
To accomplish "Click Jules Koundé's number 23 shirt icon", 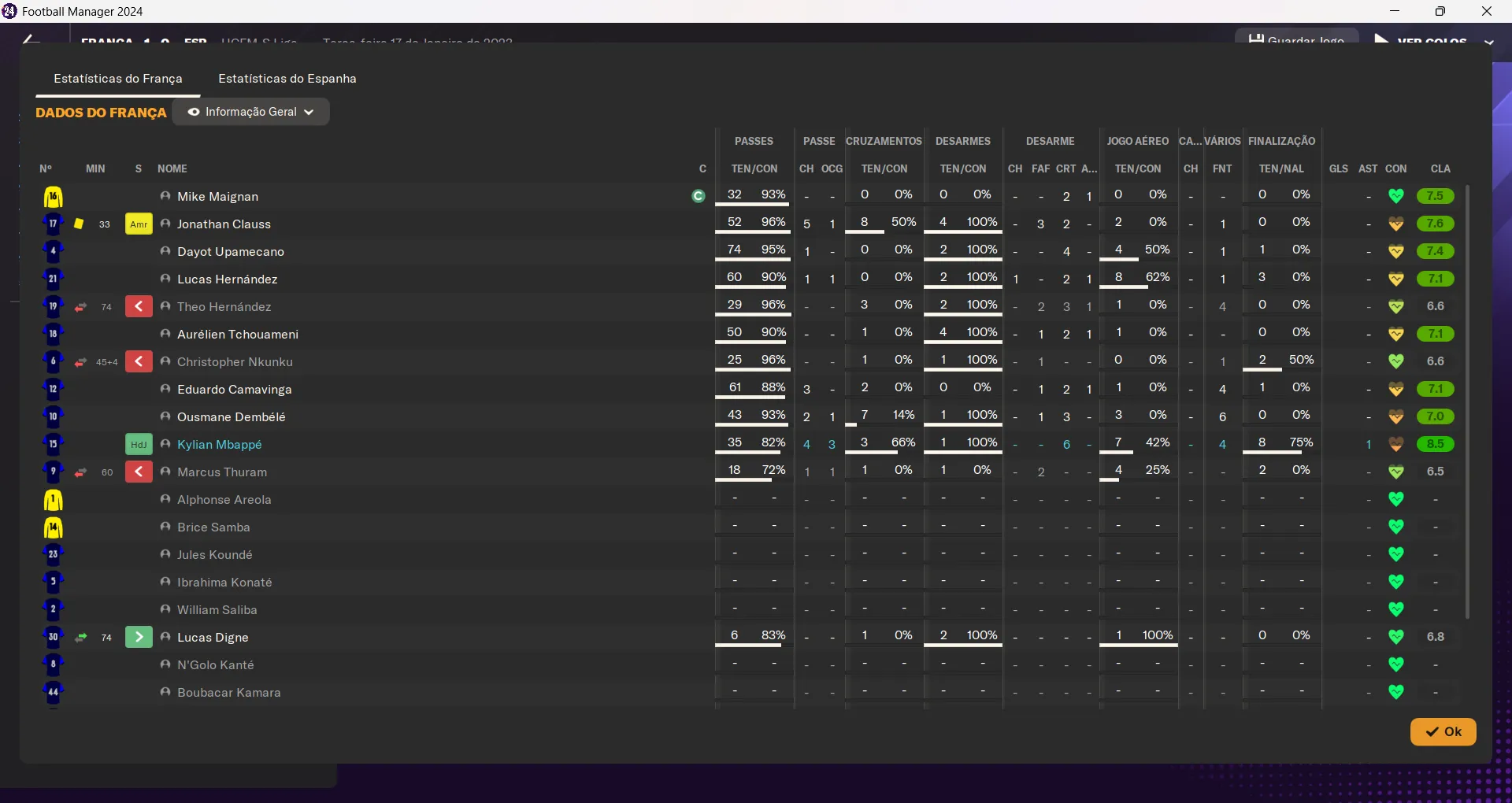I will point(53,554).
